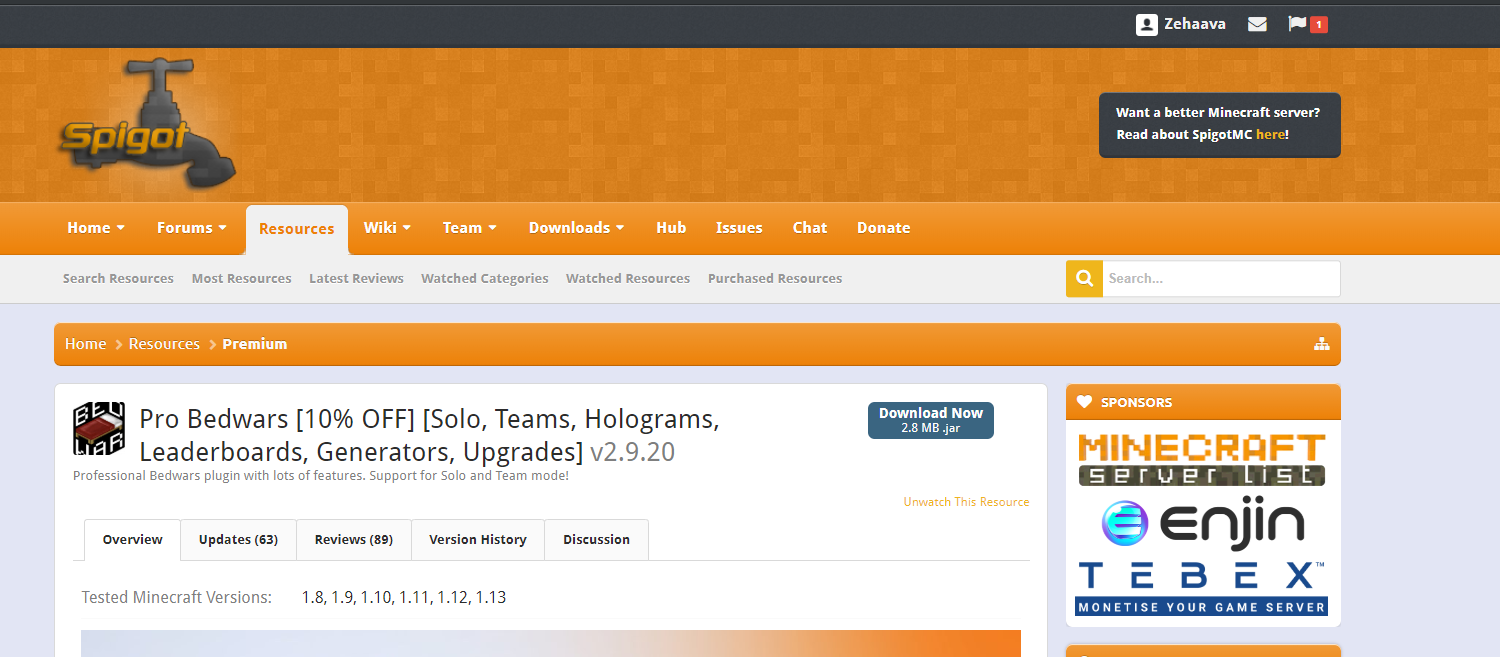
Task: Click Premium in the breadcrumb
Action: click(255, 344)
